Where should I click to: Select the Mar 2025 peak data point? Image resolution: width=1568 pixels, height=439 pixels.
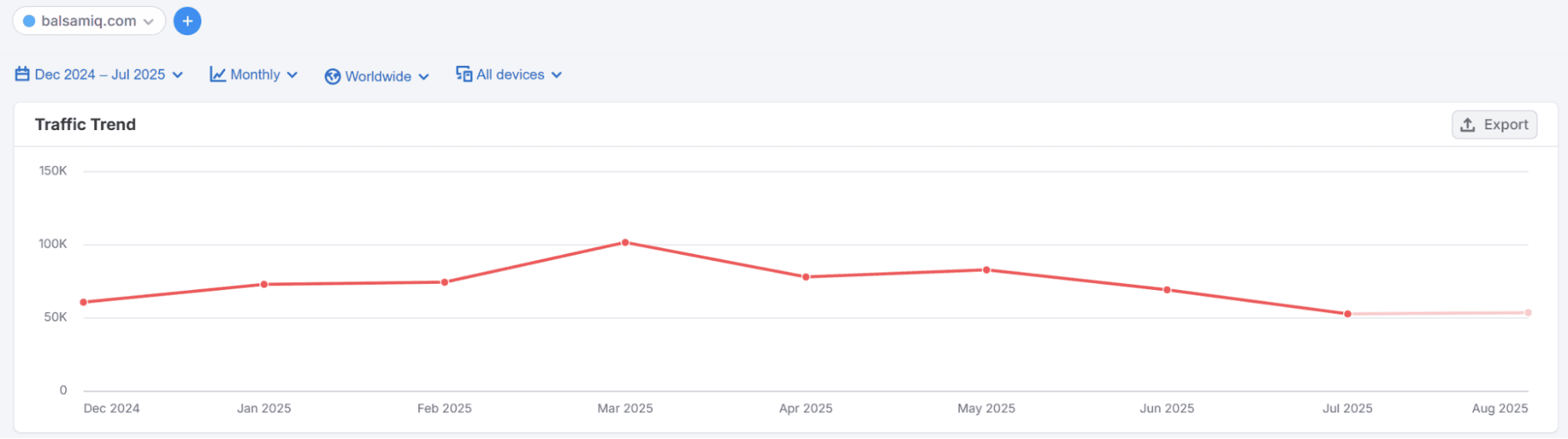coord(625,243)
